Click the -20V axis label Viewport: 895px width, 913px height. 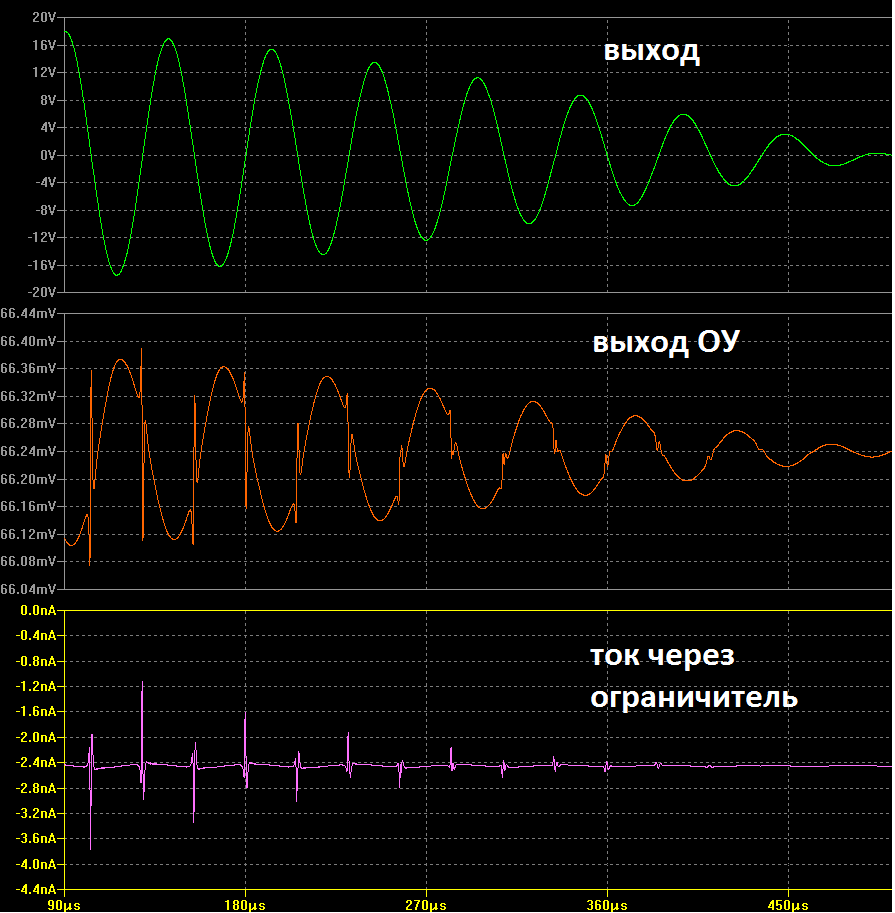(x=43, y=292)
